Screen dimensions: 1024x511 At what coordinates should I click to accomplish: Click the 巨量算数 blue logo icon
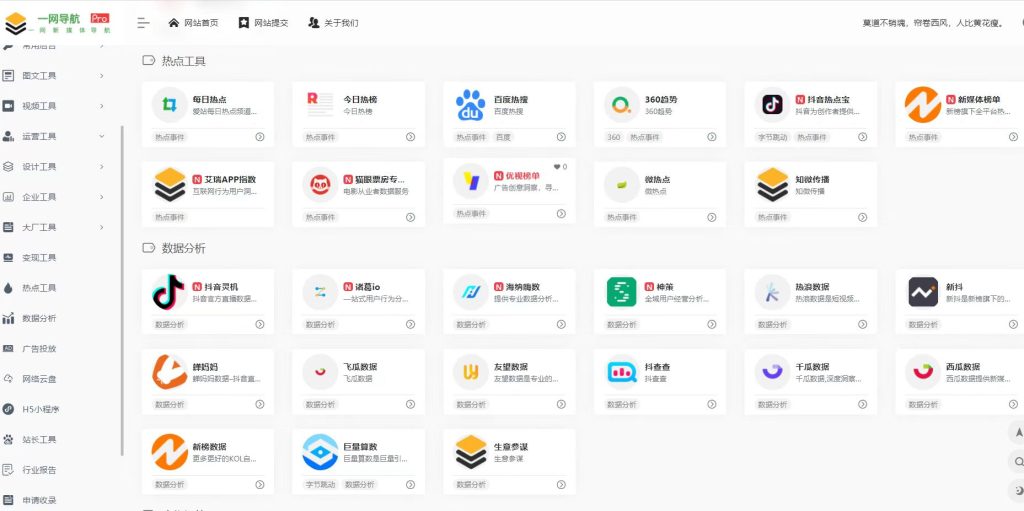320,452
